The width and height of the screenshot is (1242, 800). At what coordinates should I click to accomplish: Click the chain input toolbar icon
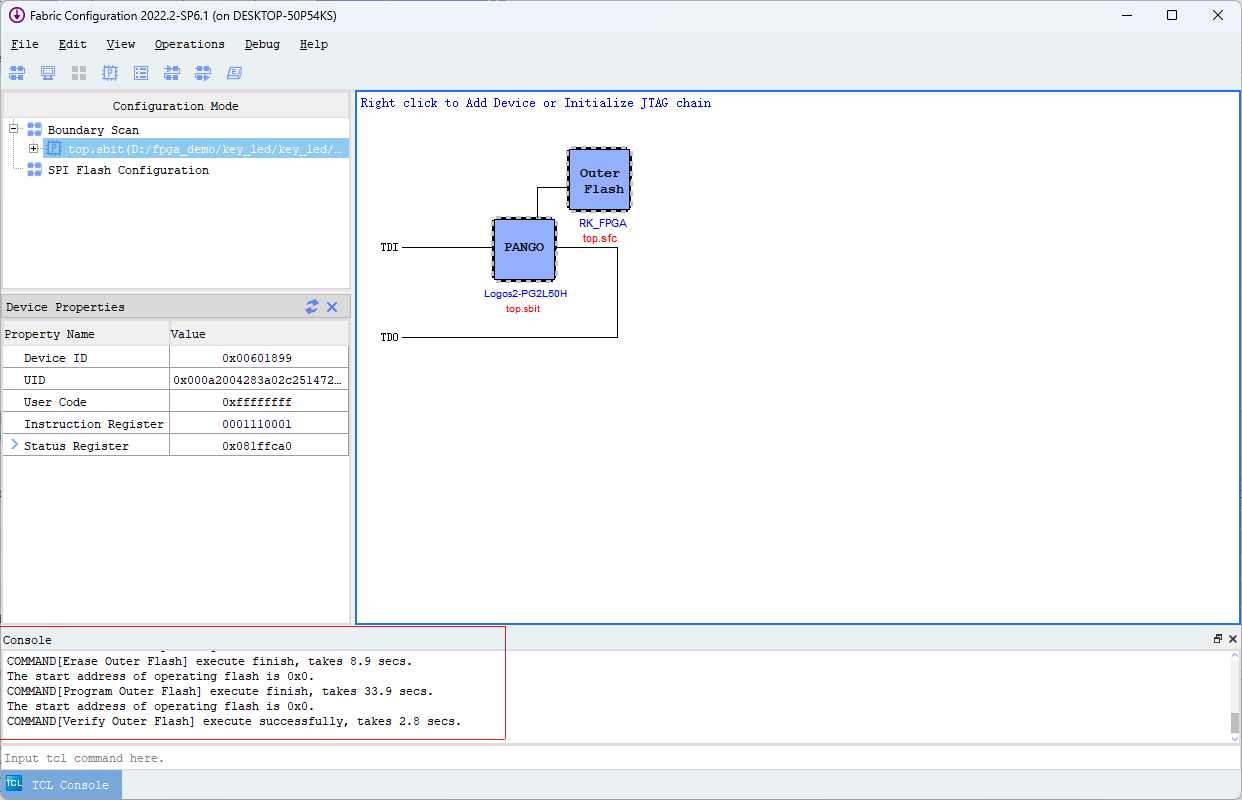point(172,72)
